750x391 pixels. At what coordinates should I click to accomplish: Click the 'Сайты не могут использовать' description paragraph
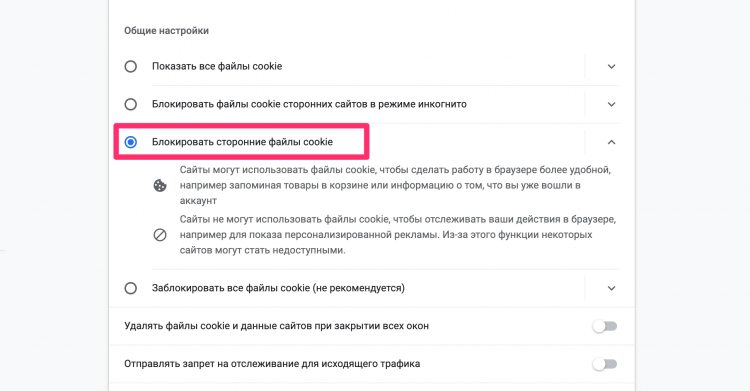(x=398, y=235)
